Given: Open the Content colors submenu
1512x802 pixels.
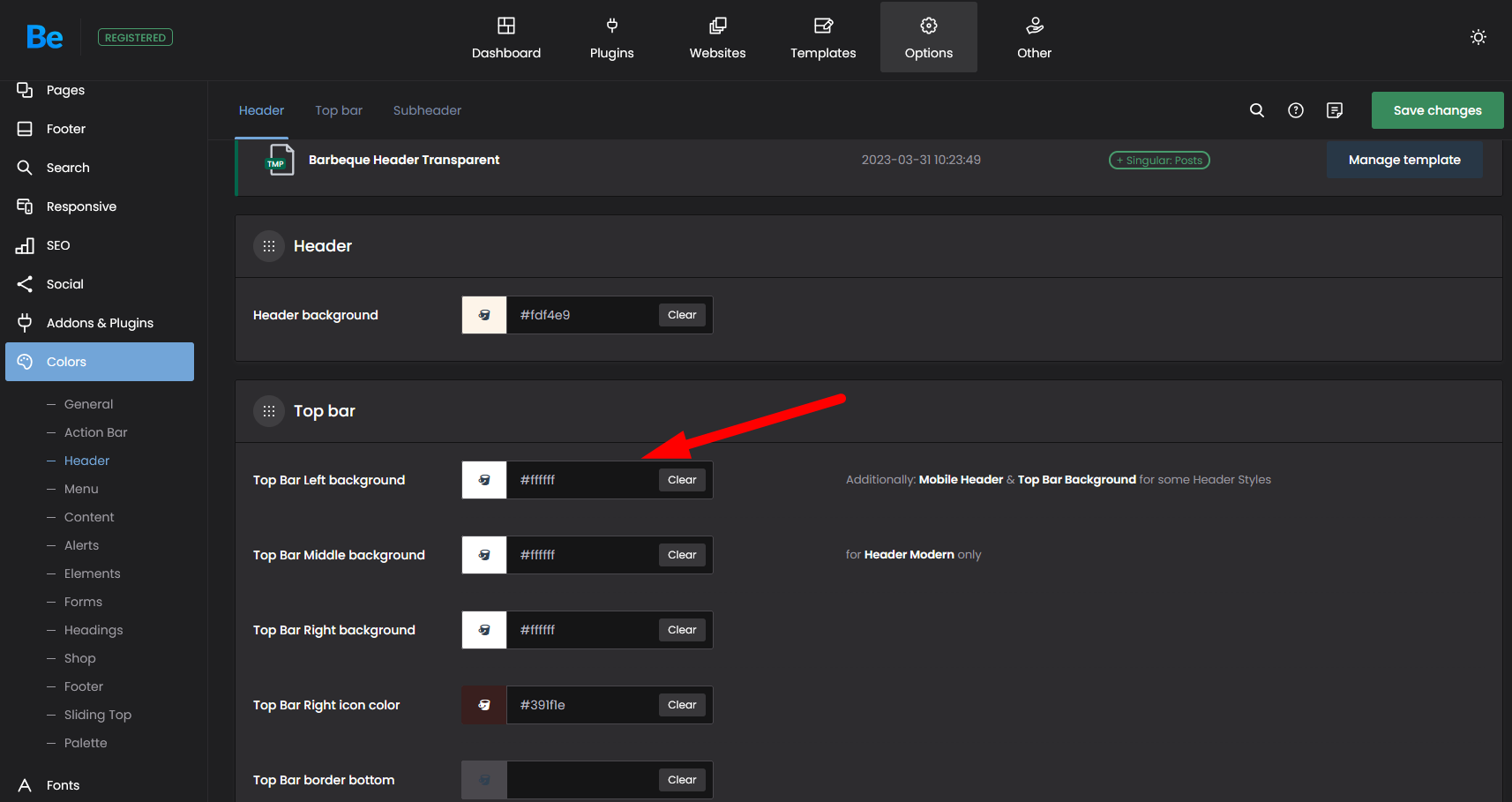Looking at the screenshot, I should 89,517.
